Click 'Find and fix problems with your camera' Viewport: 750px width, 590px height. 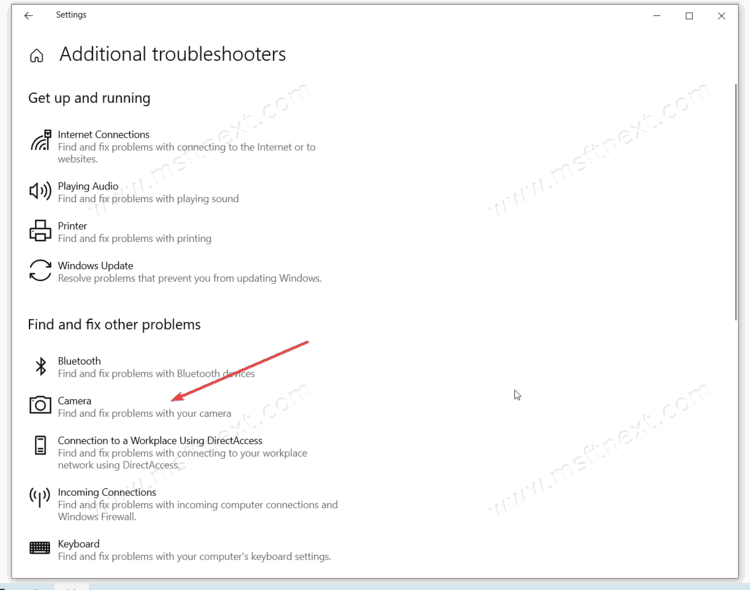pos(144,413)
